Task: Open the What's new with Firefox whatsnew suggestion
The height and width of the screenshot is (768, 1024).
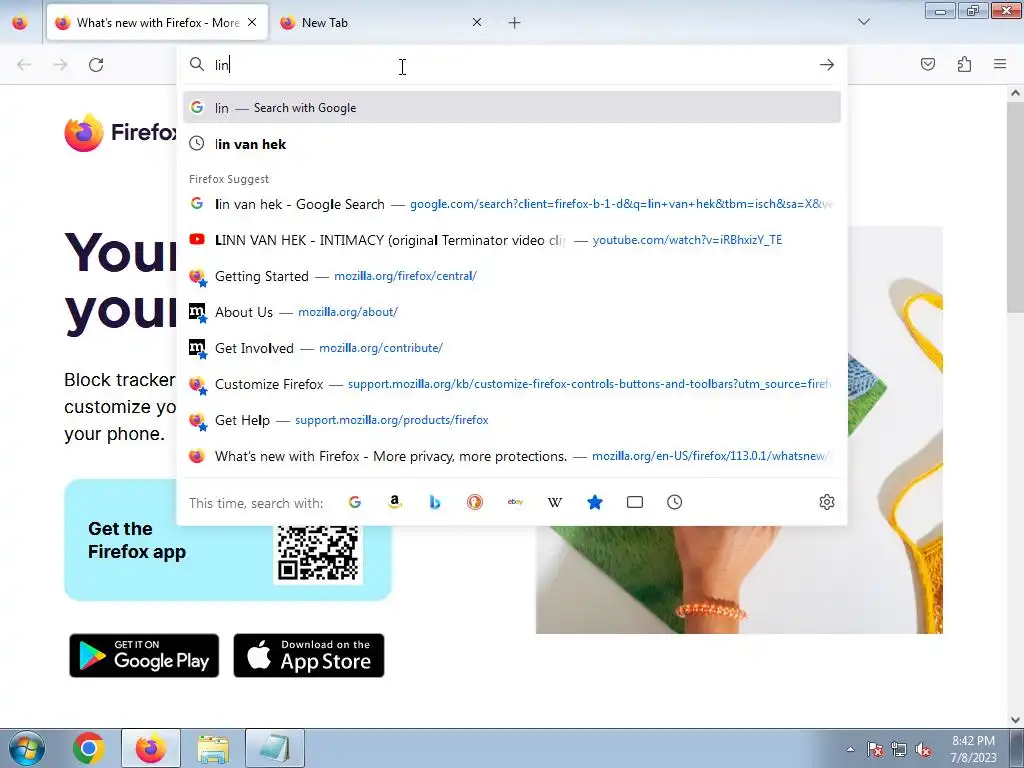Action: (512, 456)
